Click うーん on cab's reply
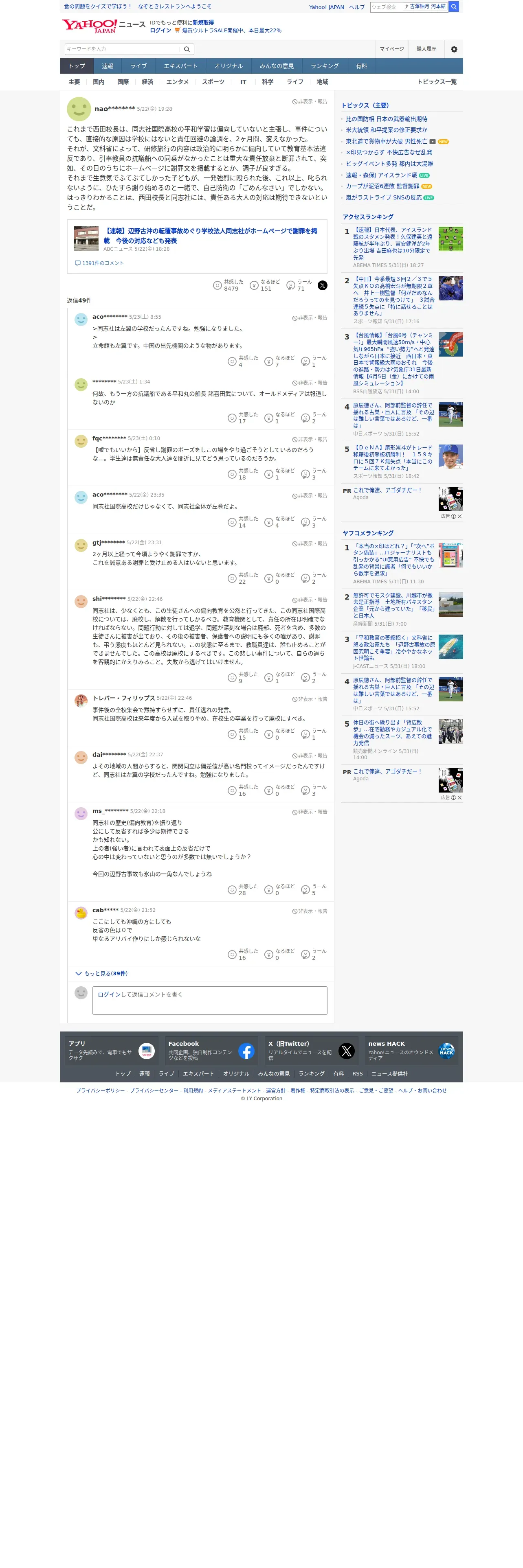This screenshot has height=1568, width=523. [305, 955]
